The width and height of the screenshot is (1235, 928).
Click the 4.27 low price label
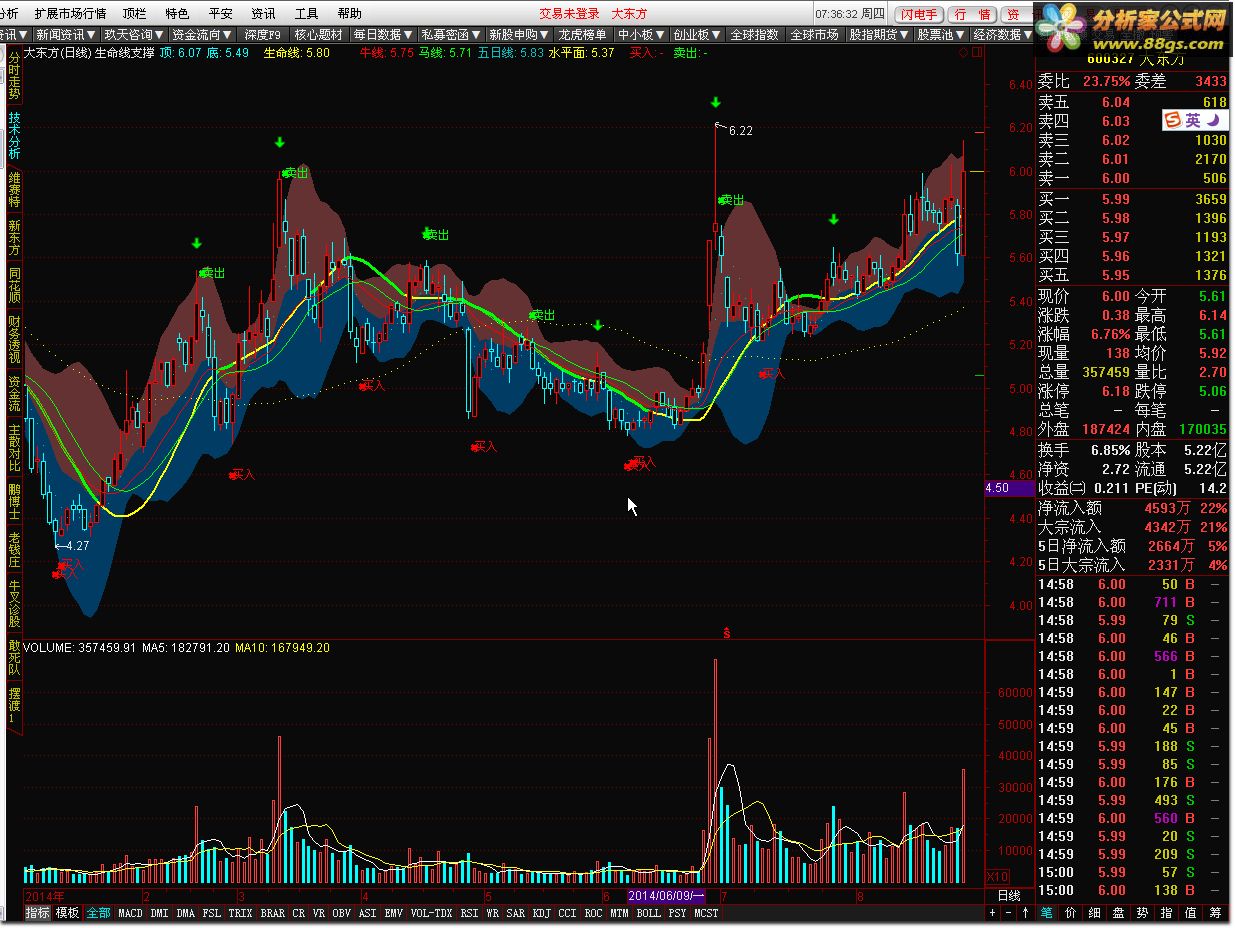pyautogui.click(x=76, y=546)
